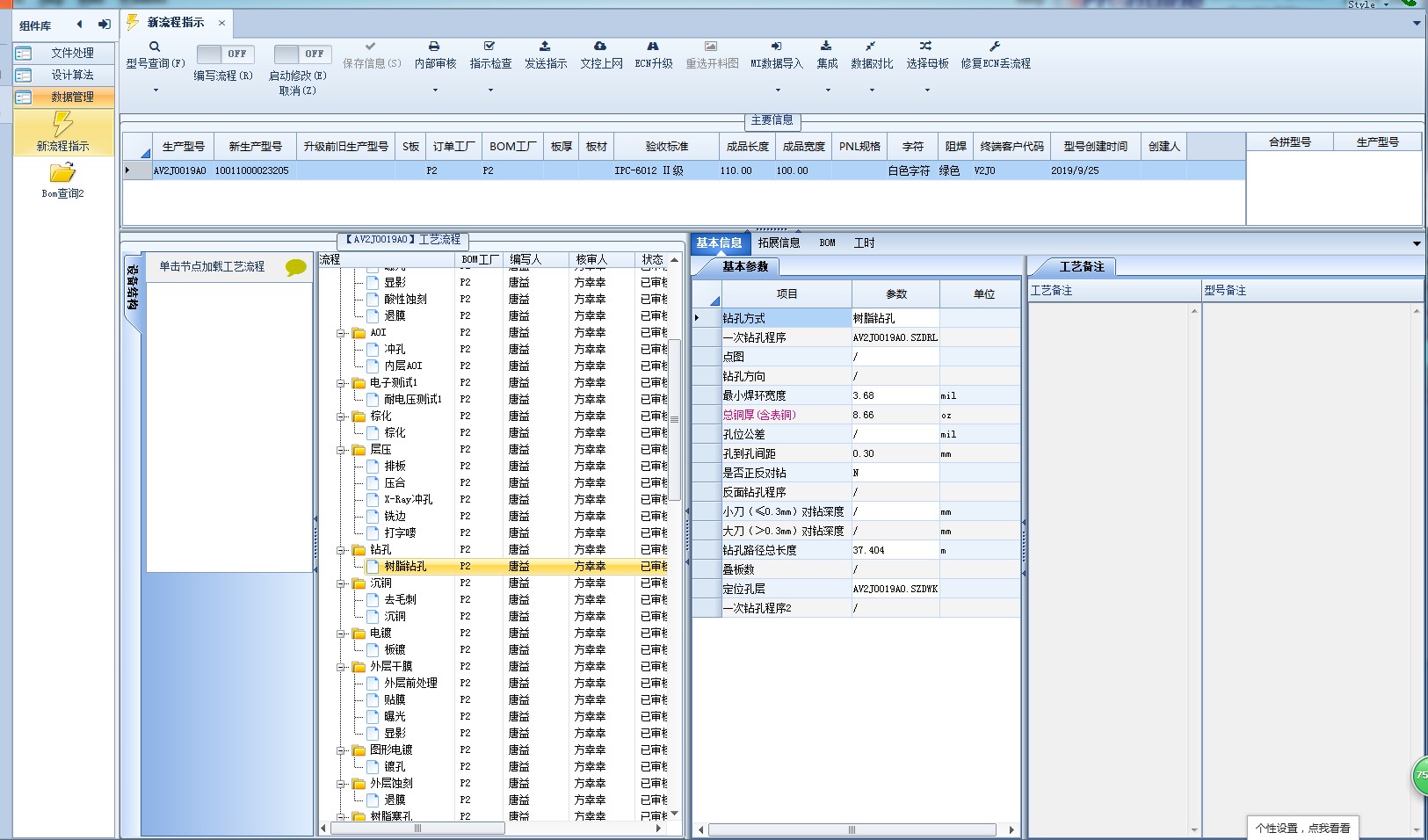The width and height of the screenshot is (1428, 840).
Task: Select the 基本信息 tab
Action: tap(719, 243)
